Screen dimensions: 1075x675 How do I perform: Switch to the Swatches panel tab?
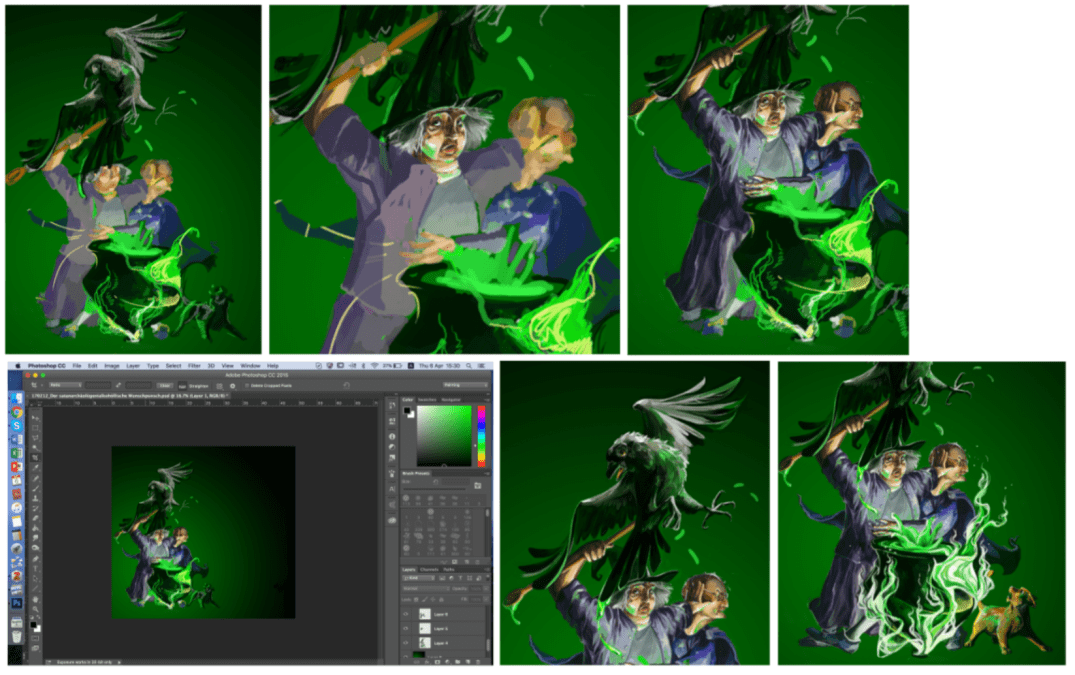pyautogui.click(x=427, y=399)
